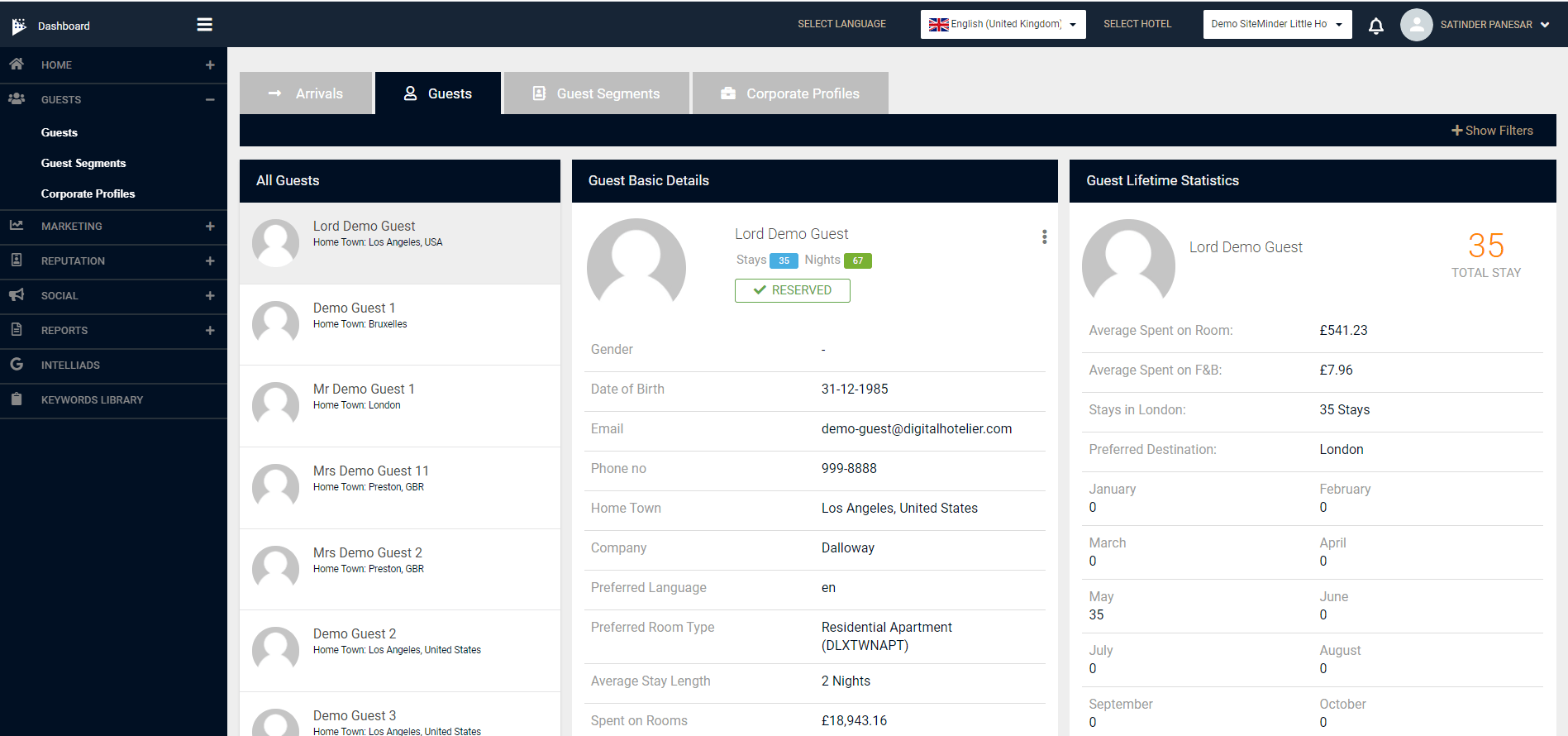The width and height of the screenshot is (1568, 736).
Task: Click the Corporate Profiles briefcase icon
Action: pos(728,93)
